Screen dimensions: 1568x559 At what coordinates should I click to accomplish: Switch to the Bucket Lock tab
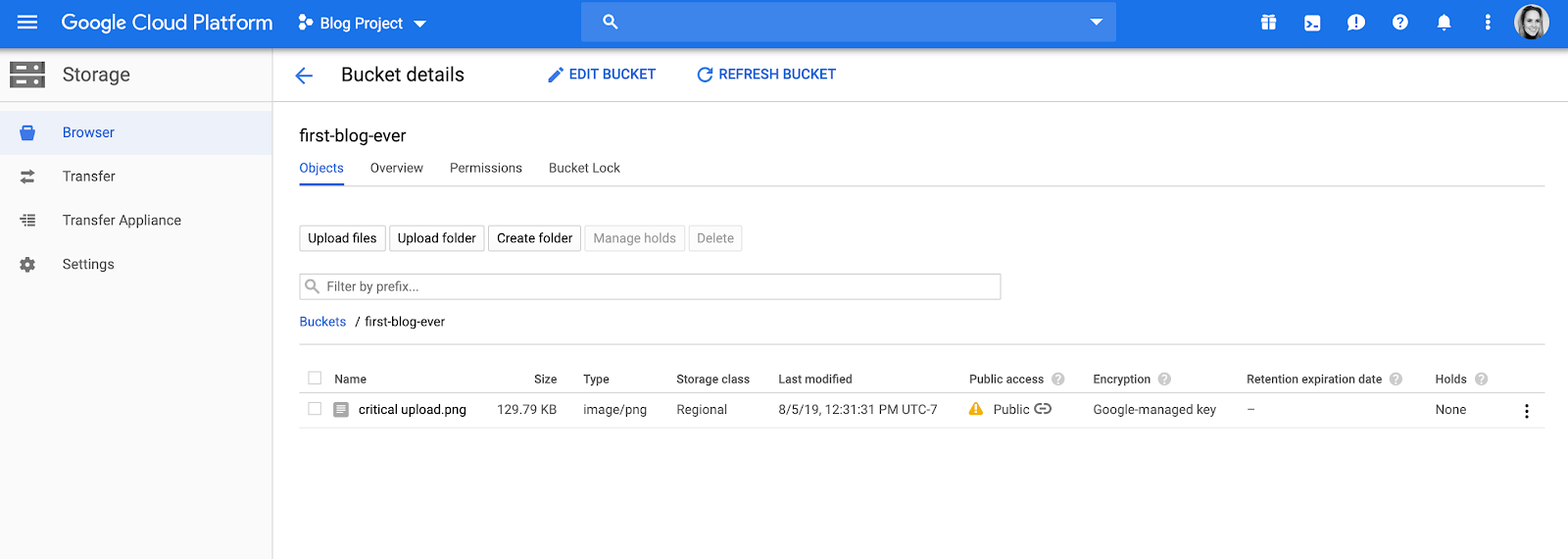(x=584, y=169)
